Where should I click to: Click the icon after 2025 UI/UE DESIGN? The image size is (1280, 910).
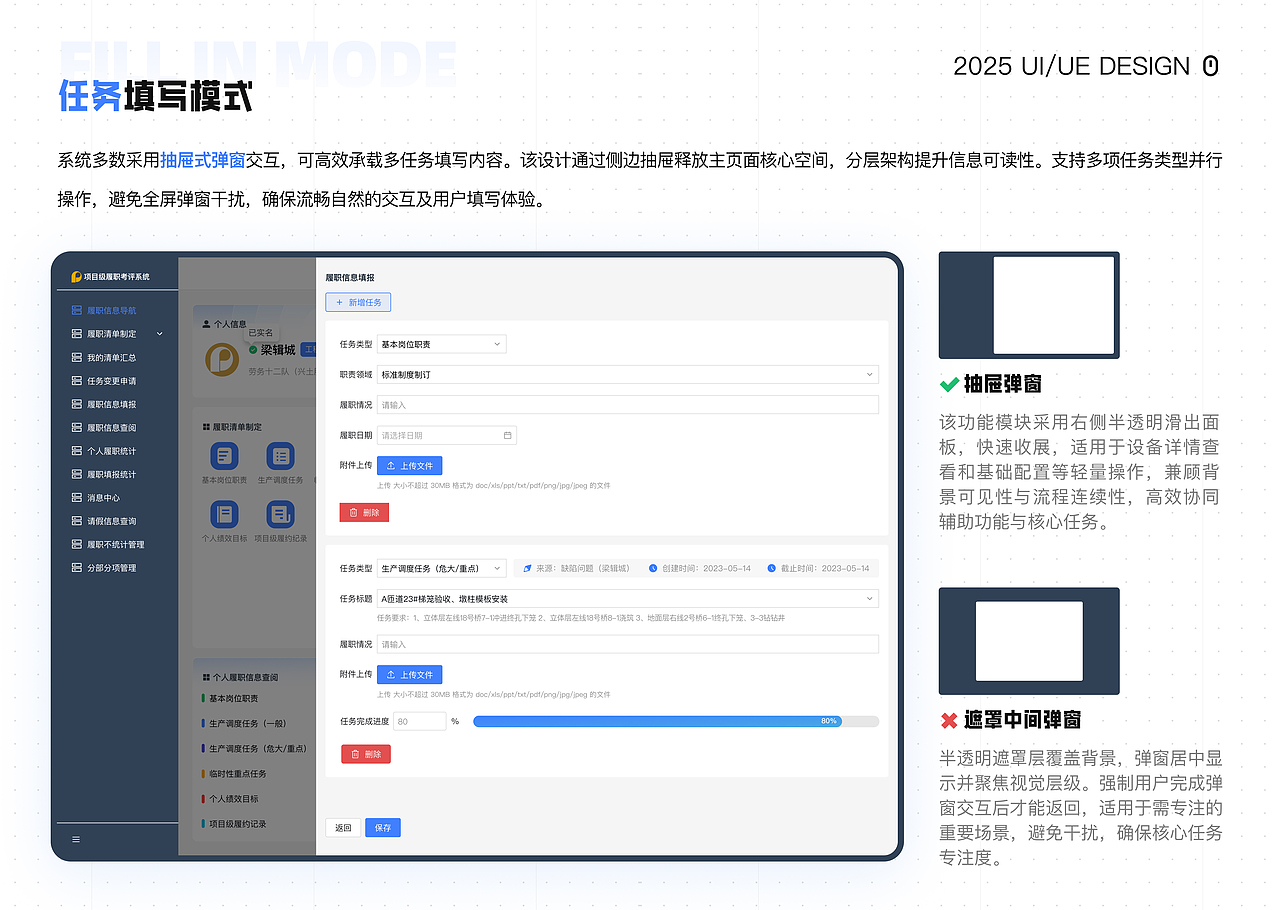point(1210,67)
